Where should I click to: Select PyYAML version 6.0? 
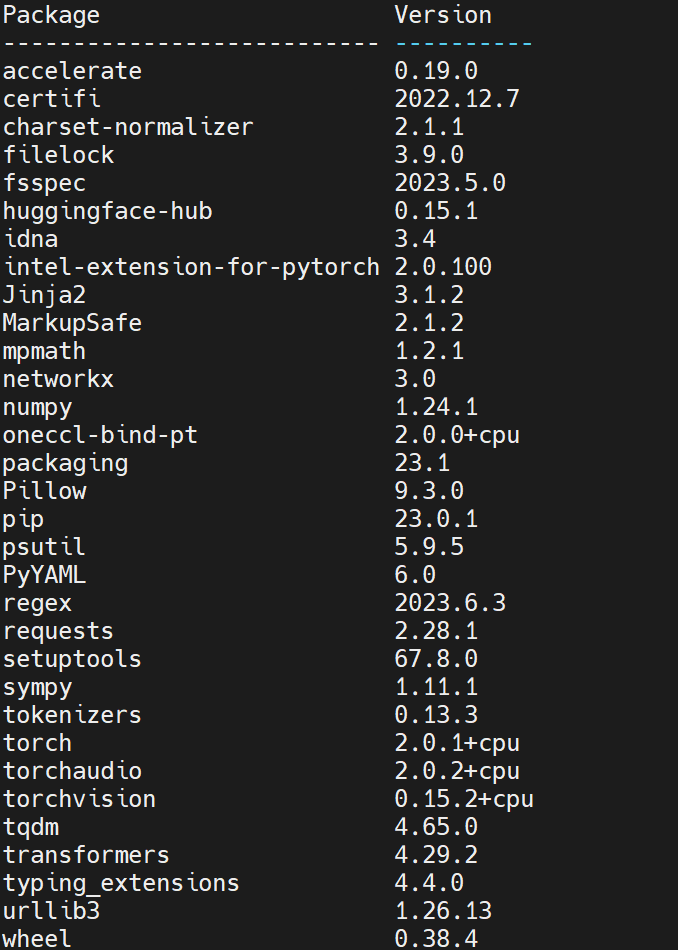coord(415,574)
